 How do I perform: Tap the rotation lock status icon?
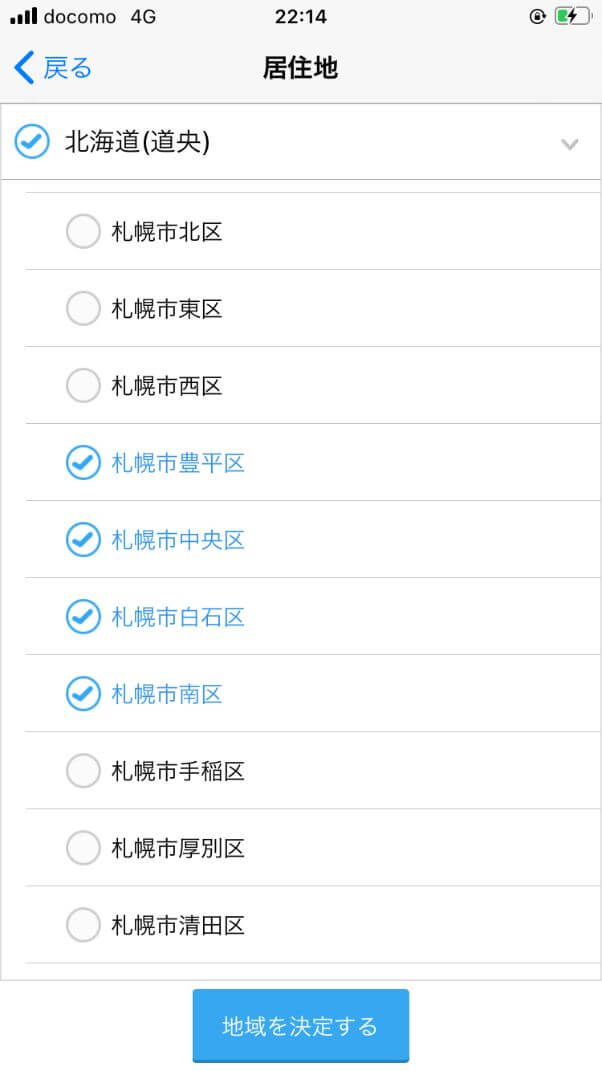539,16
